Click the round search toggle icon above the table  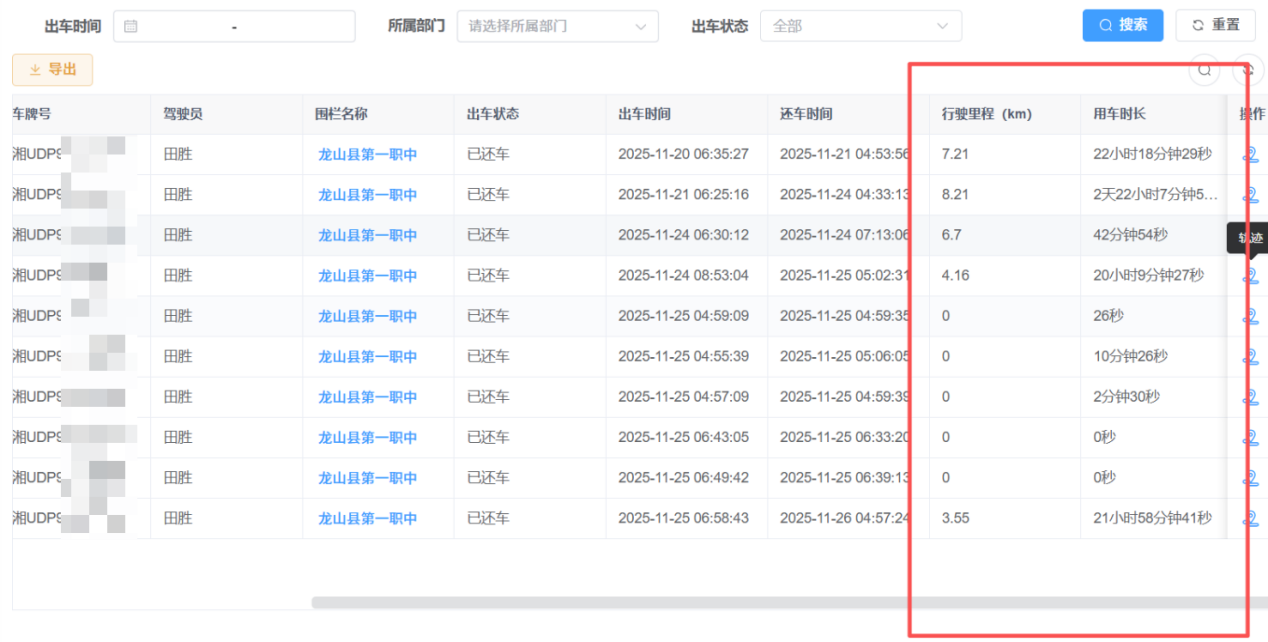(1205, 70)
